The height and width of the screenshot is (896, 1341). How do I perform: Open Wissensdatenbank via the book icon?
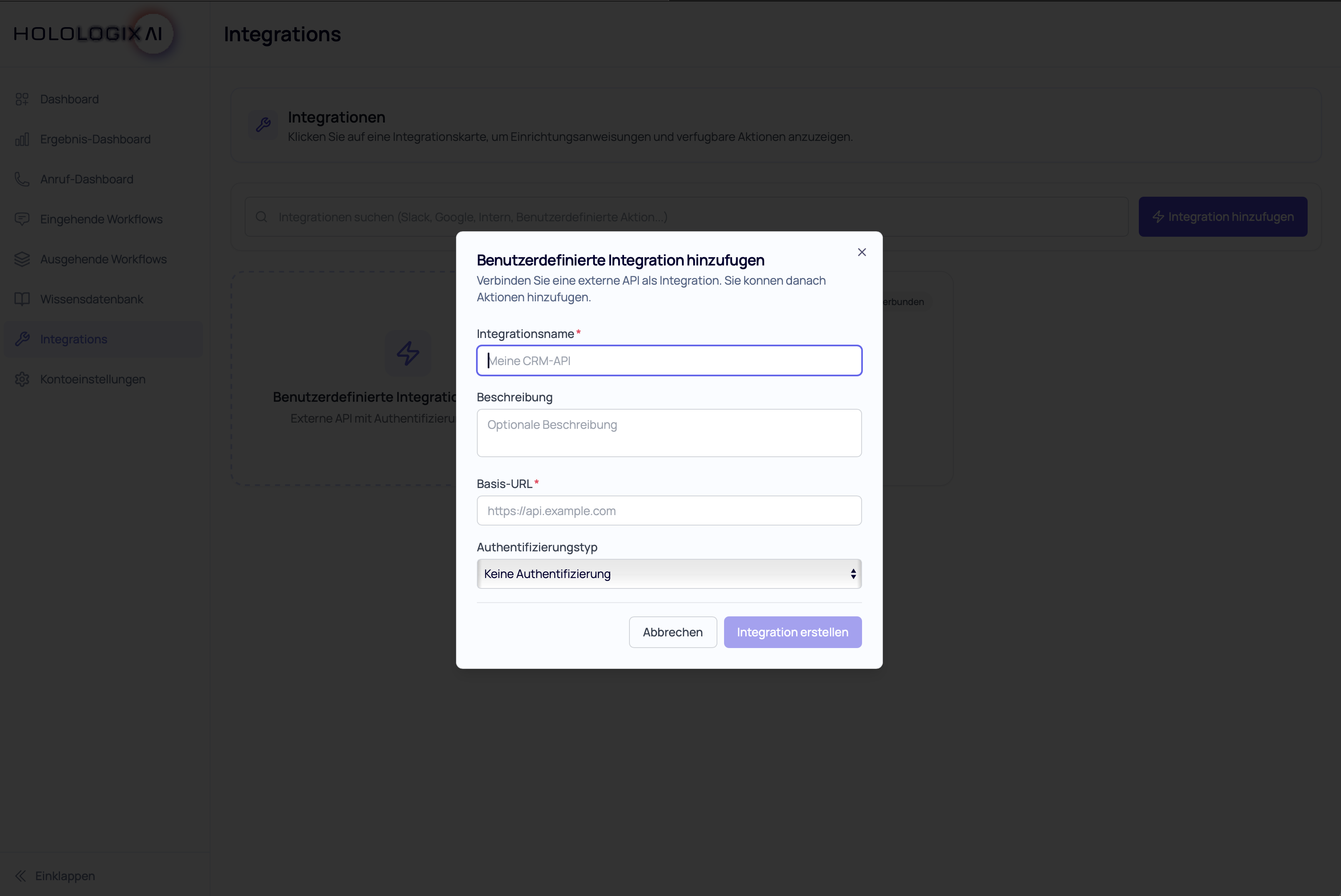click(x=22, y=299)
